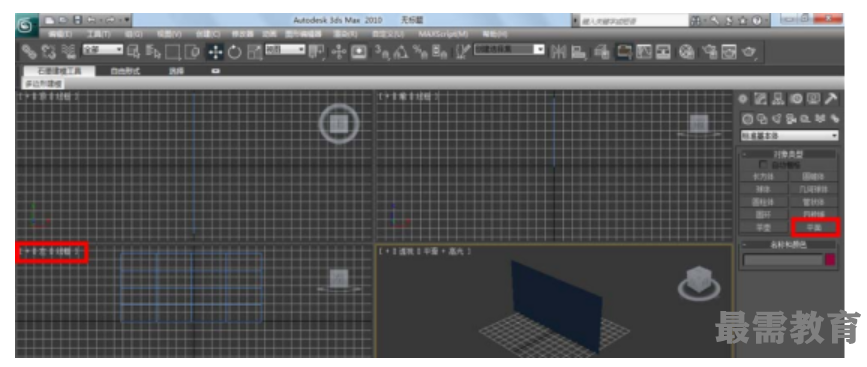Activate the Select Object tool
Image resolution: width=867 pixels, height=367 pixels.
tap(134, 52)
